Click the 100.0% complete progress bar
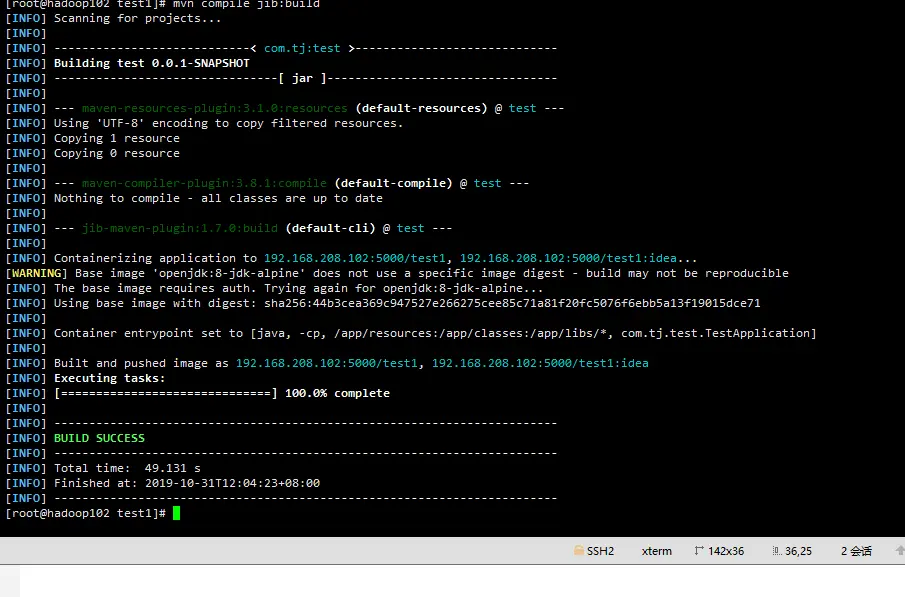Viewport: 905px width, 597px height. pyautogui.click(x=222, y=393)
